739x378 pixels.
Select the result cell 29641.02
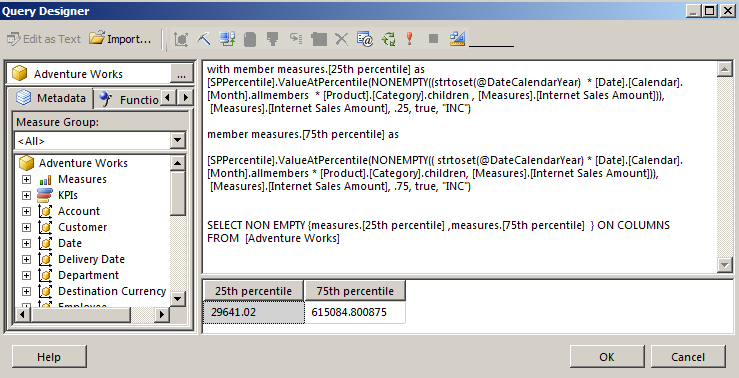254,312
